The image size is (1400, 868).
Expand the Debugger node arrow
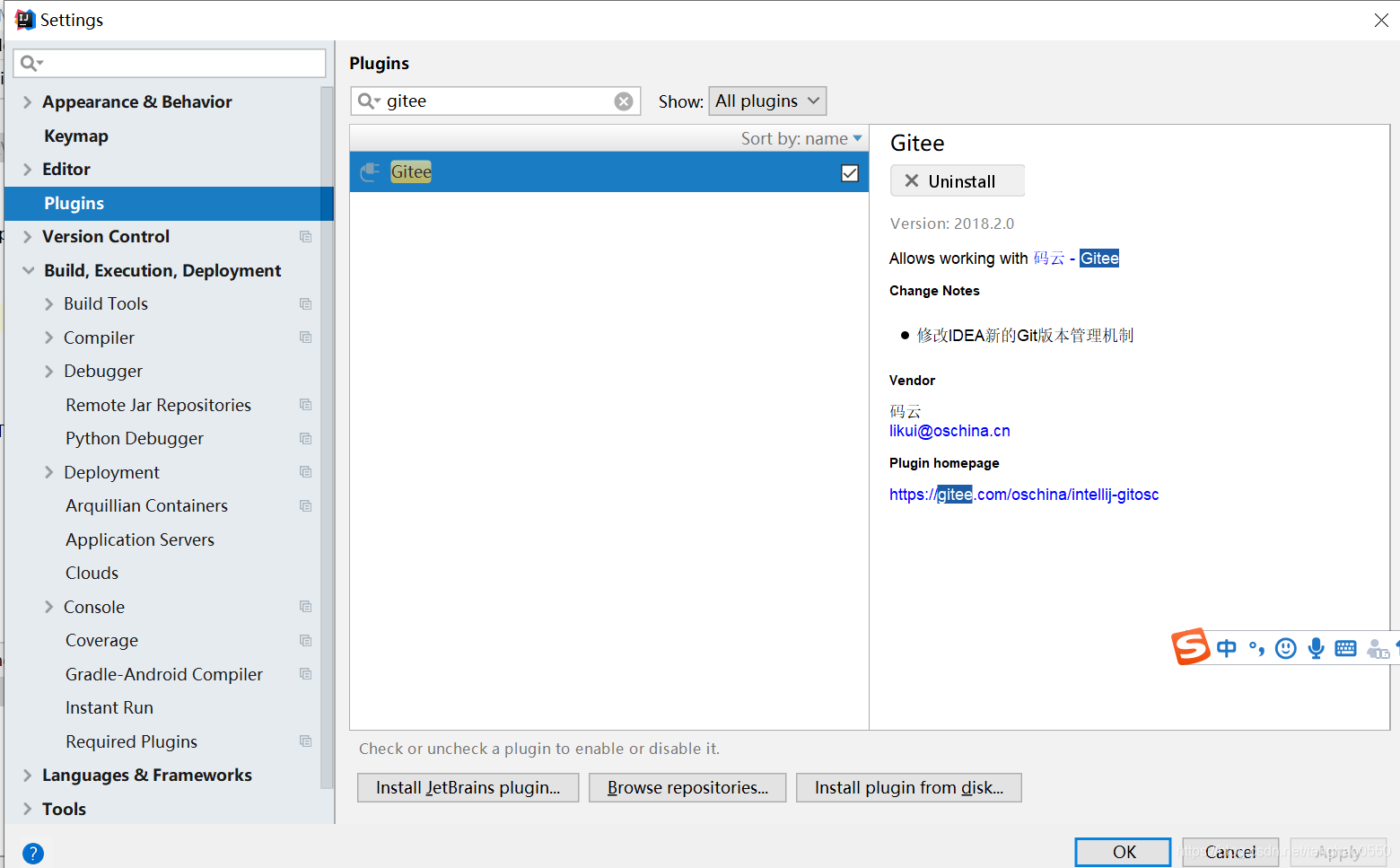48,372
